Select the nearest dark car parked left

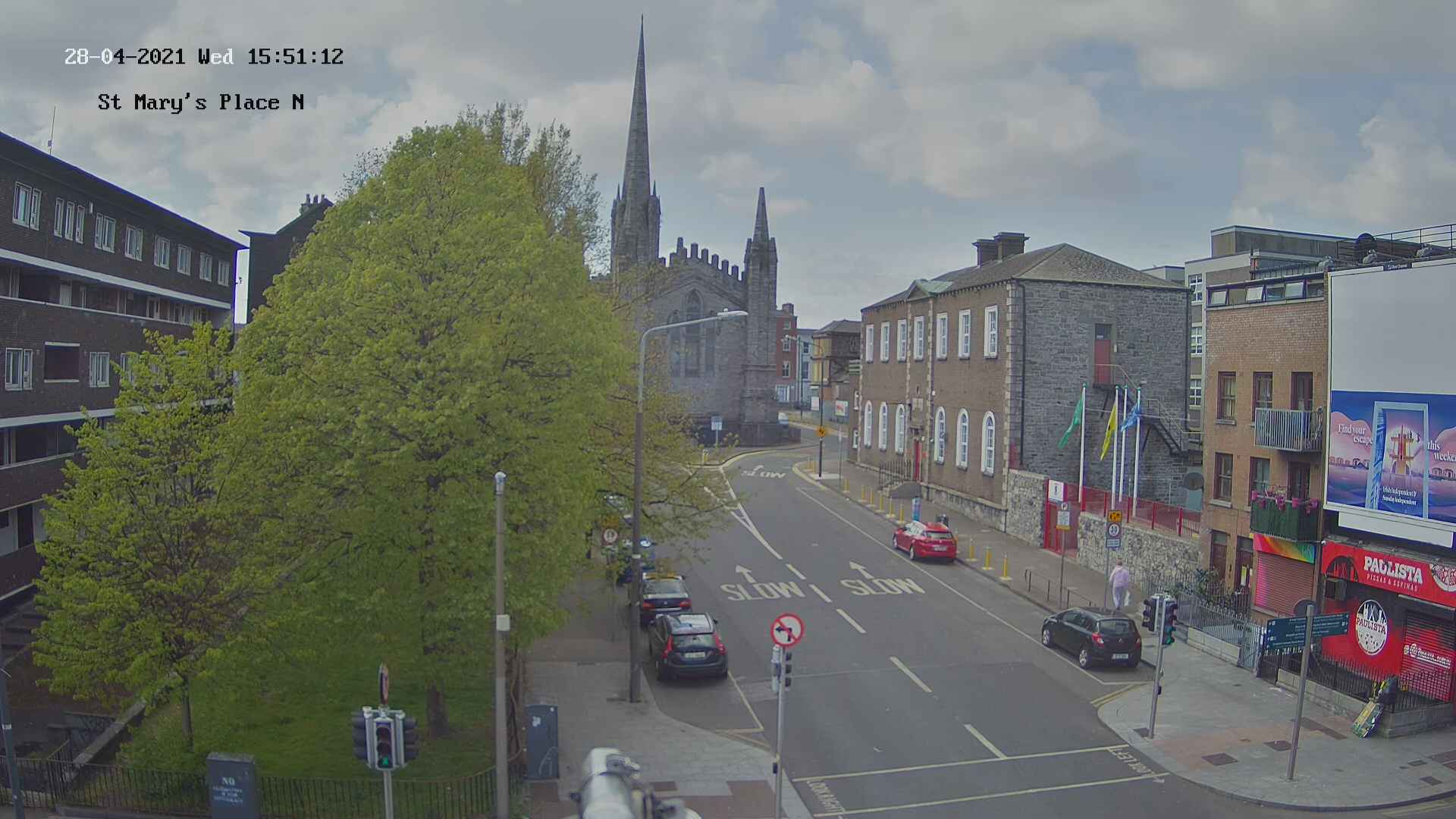(686, 645)
